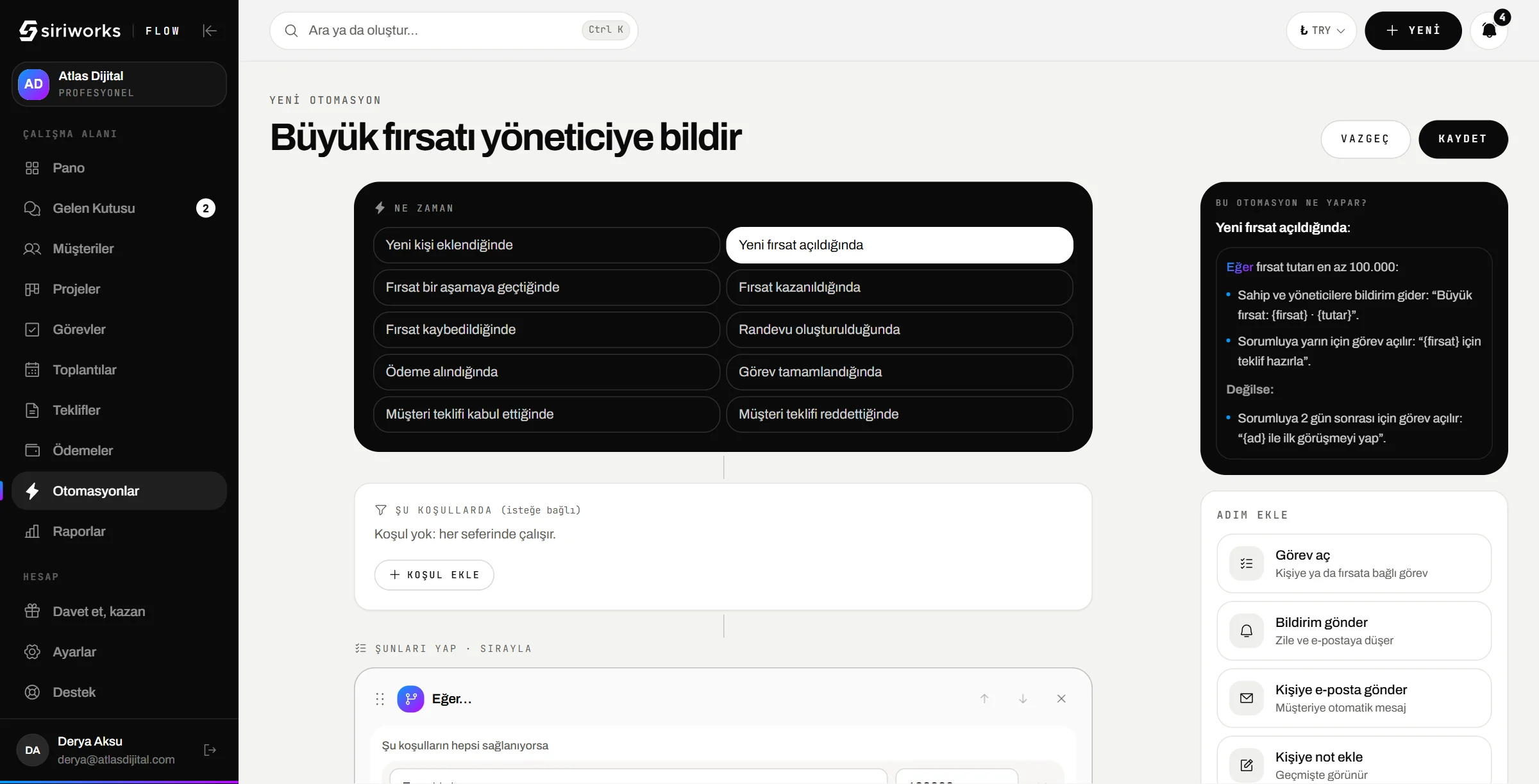1539x784 pixels.
Task: Open Teklifler section
Action: coord(119,410)
